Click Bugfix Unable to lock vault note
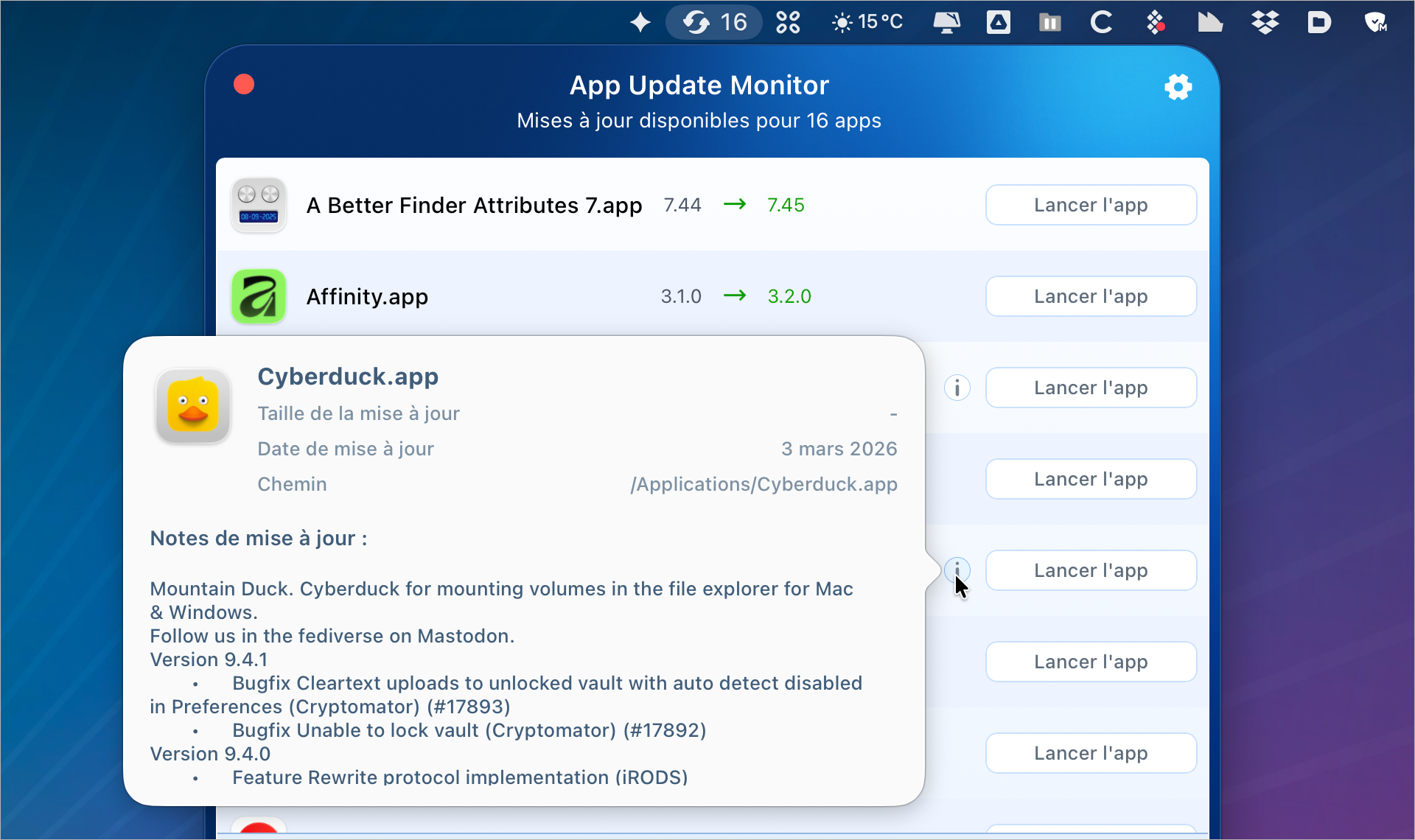 pos(469,730)
